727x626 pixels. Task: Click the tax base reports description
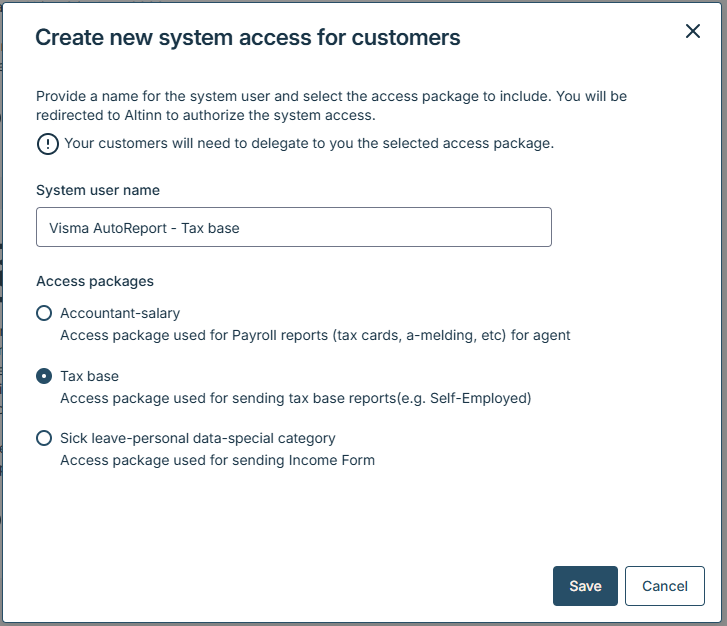click(x=295, y=398)
